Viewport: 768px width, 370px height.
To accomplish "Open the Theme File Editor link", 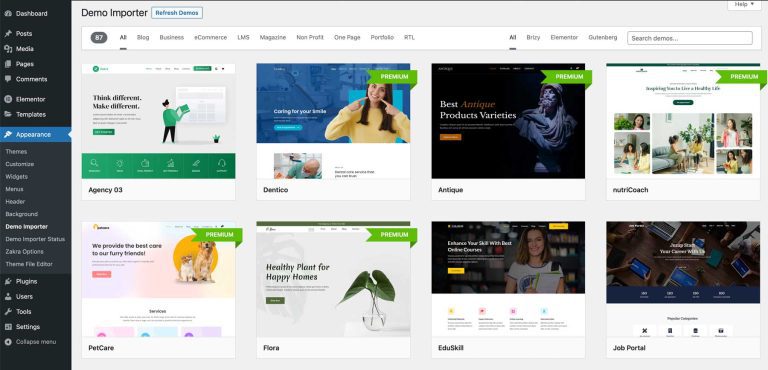I will click(29, 264).
